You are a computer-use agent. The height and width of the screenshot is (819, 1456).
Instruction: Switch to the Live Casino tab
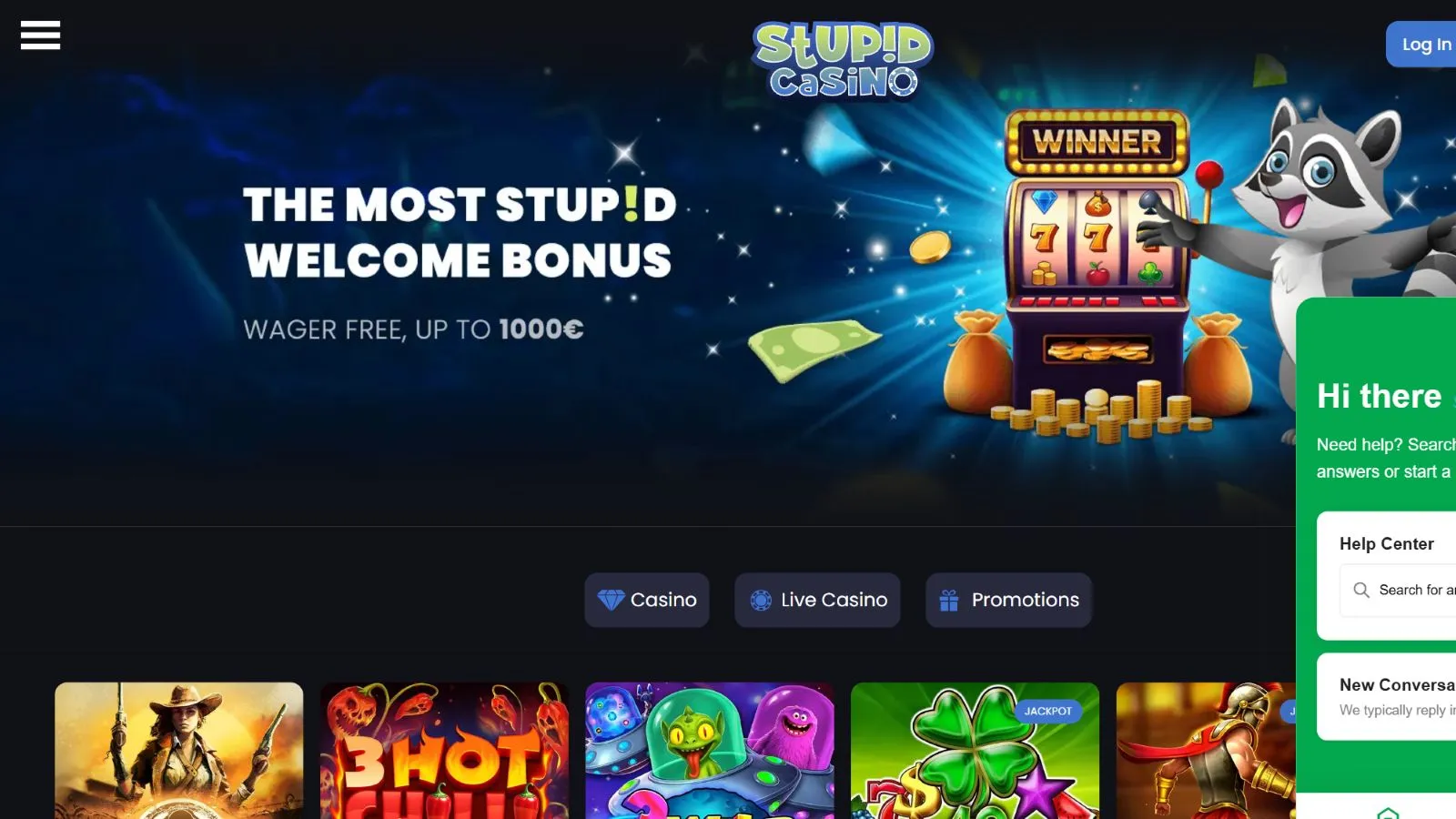(x=817, y=600)
